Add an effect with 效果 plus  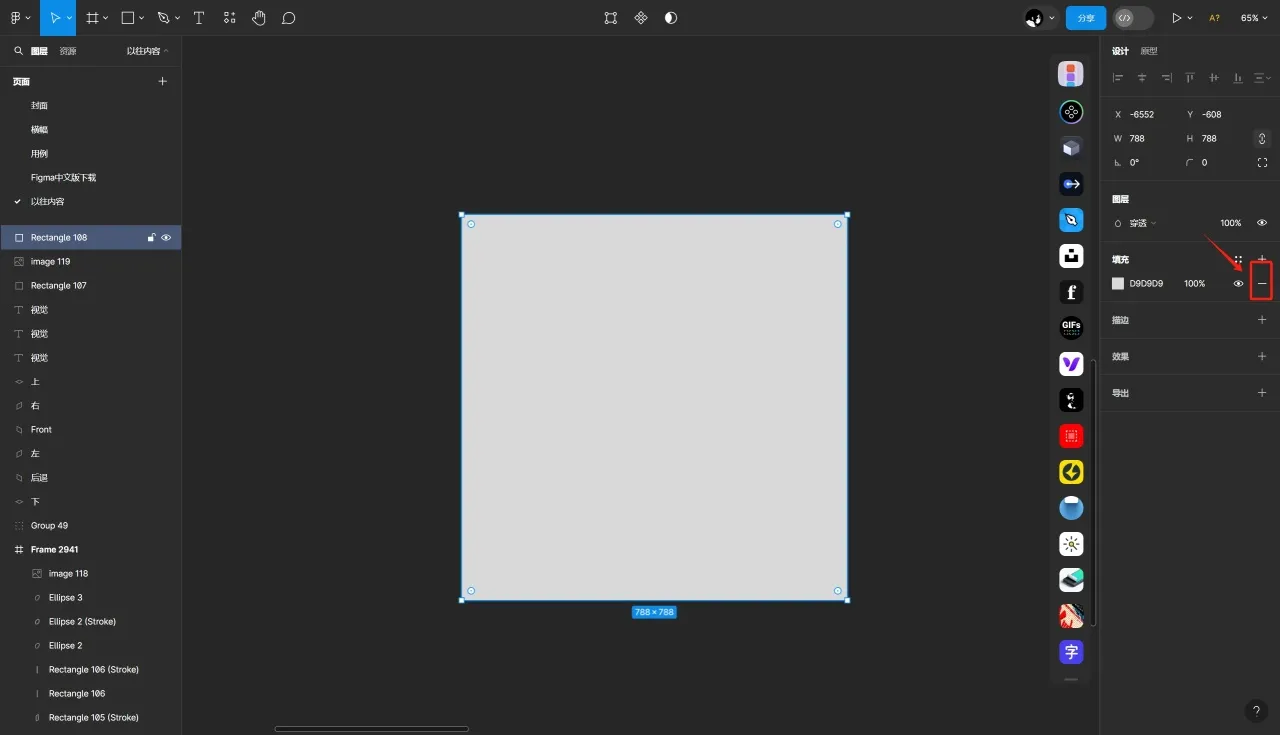(1262, 357)
